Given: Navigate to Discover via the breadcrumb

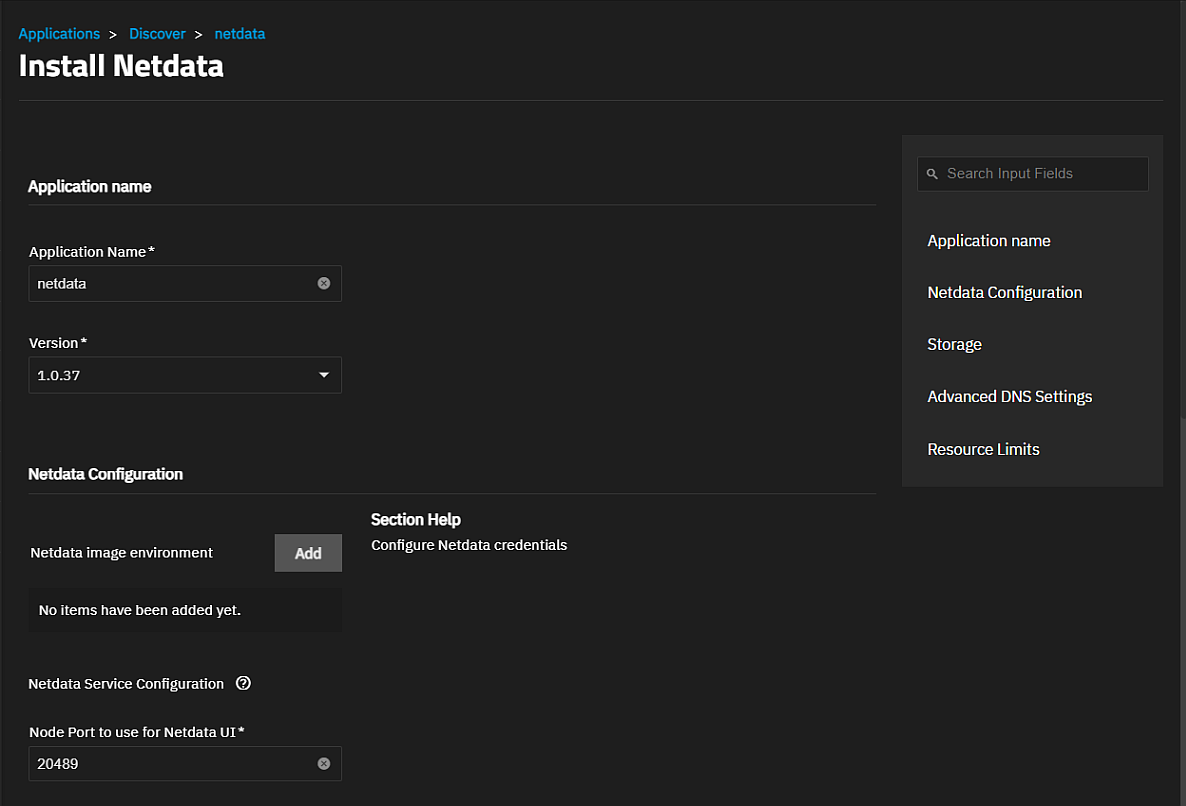Looking at the screenshot, I should pos(157,34).
